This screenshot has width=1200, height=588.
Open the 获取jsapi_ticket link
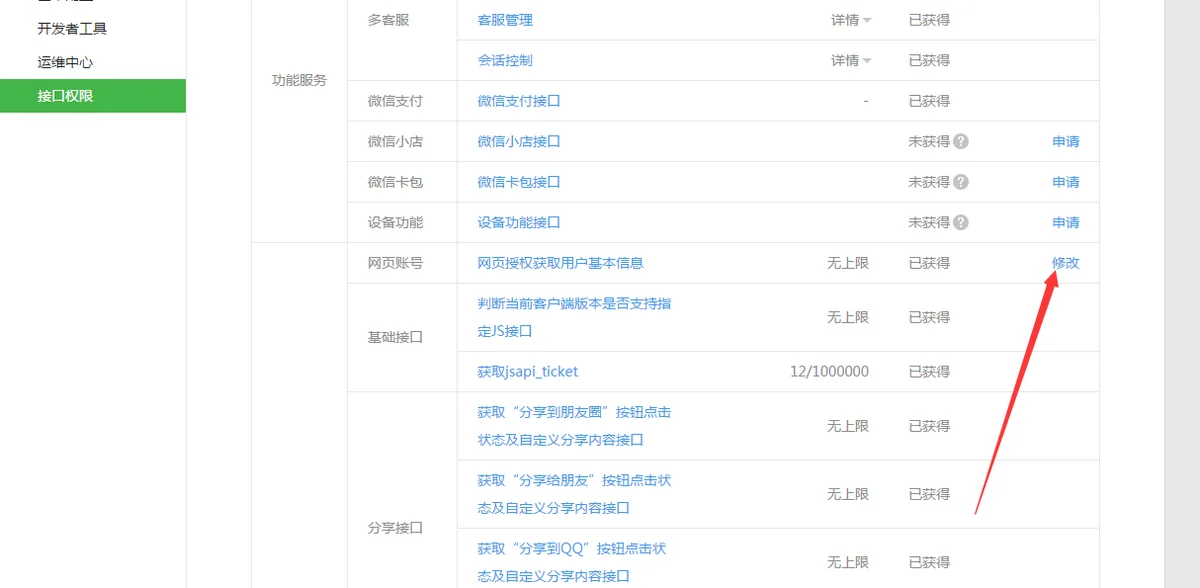pos(528,371)
